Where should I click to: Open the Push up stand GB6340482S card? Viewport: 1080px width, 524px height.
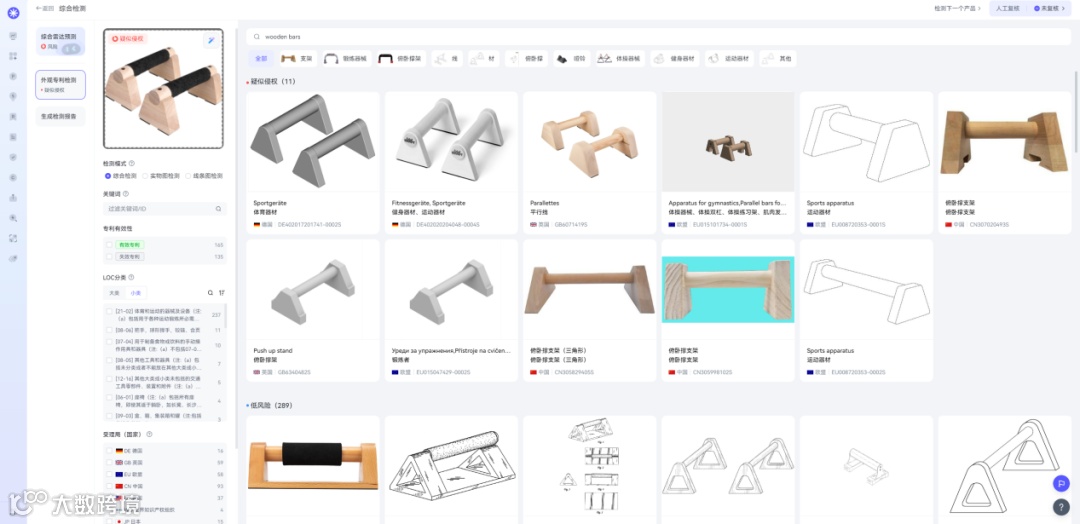[313, 311]
